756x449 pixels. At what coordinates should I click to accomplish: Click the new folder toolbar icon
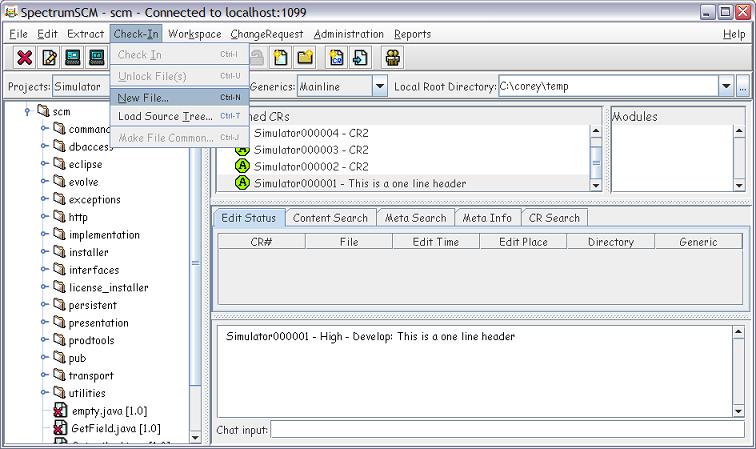coord(305,58)
